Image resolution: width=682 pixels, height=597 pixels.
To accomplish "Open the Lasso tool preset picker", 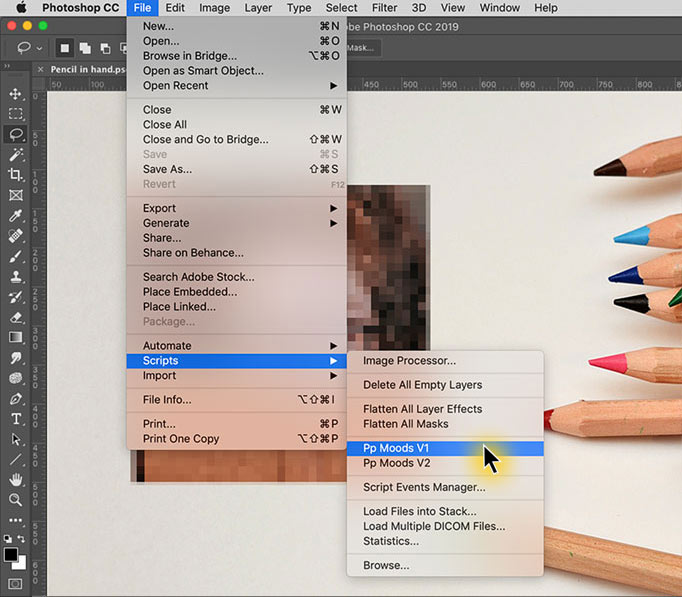I will [x=29, y=48].
